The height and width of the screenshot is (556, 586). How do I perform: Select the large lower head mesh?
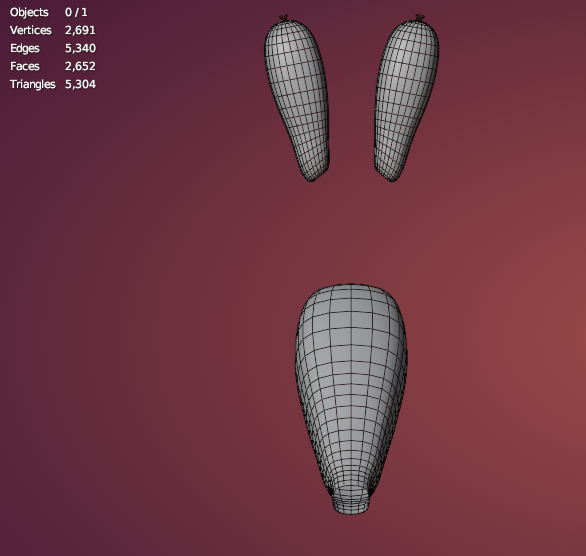click(351, 396)
